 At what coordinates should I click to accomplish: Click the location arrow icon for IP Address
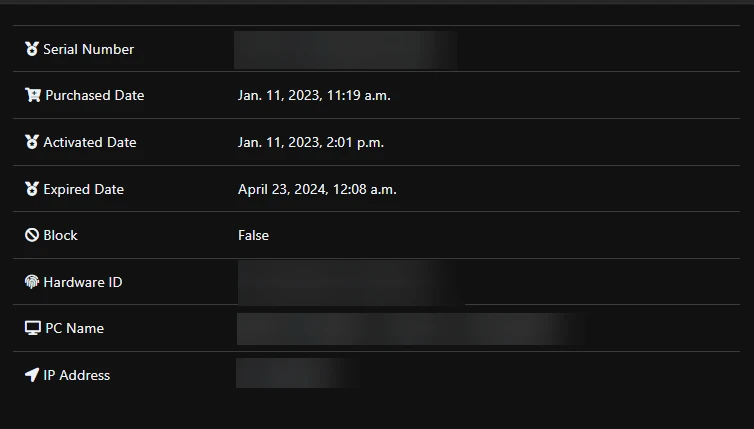[x=32, y=375]
